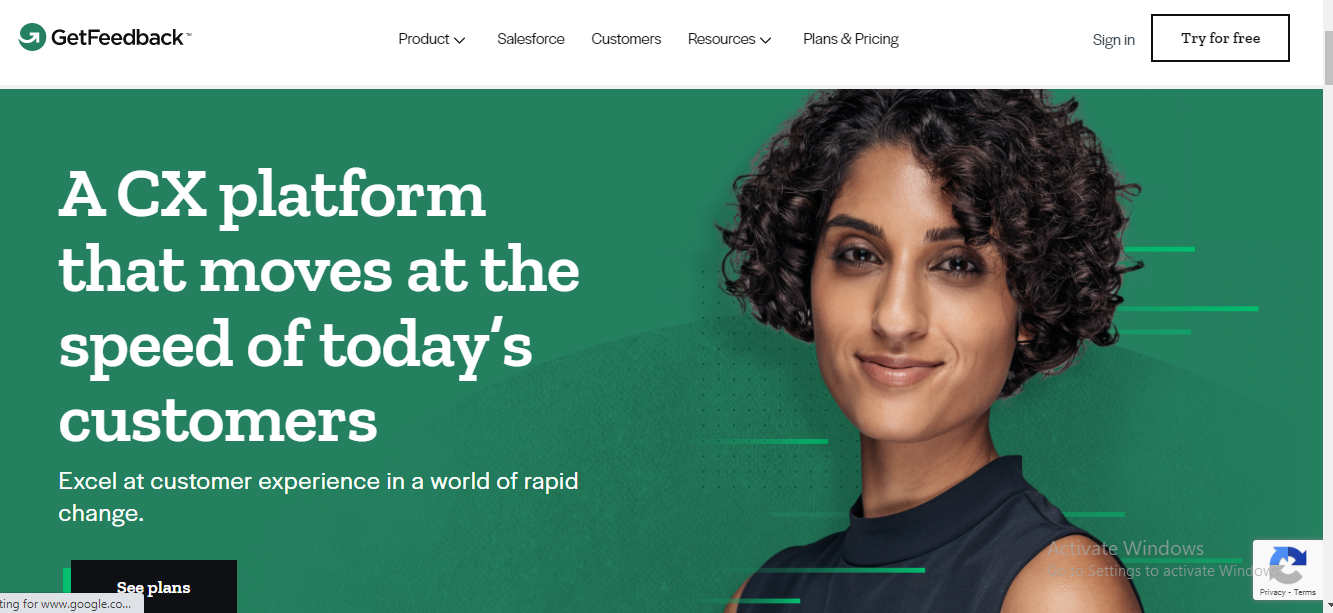Click the reCAPTCHA badge icon
The height and width of the screenshot is (613, 1333).
[1286, 566]
